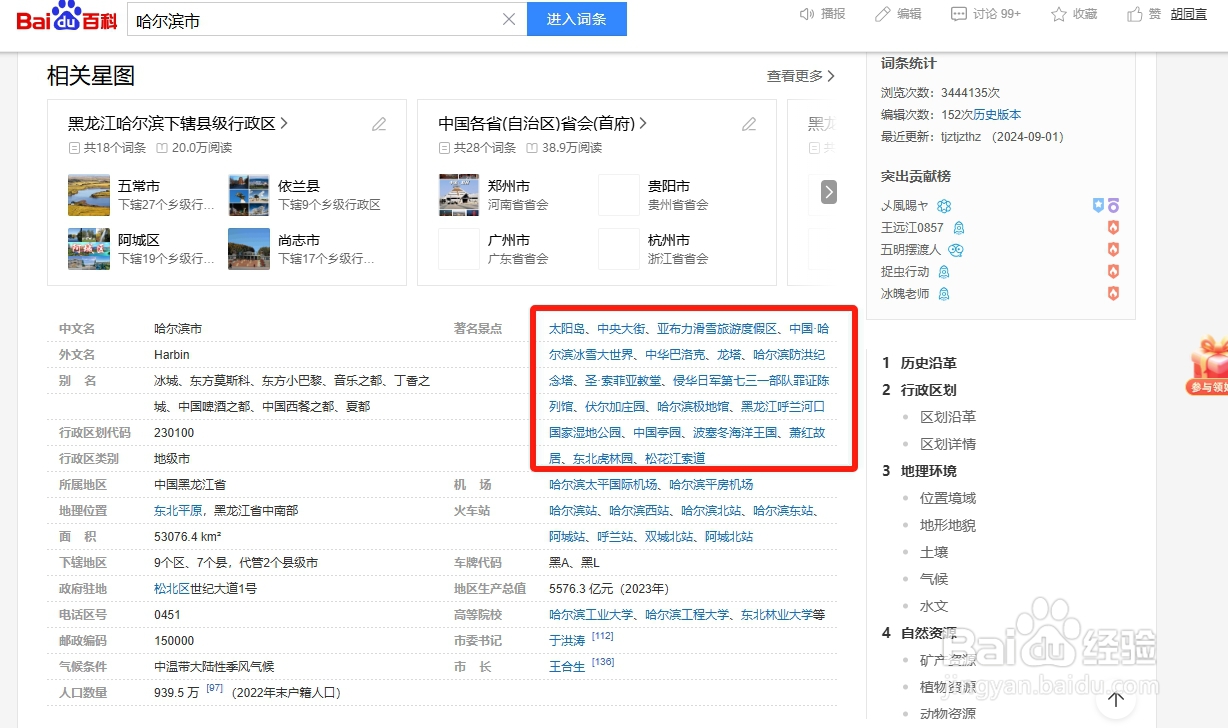Click the orange flame badge beside 王远江0857

1113,227
